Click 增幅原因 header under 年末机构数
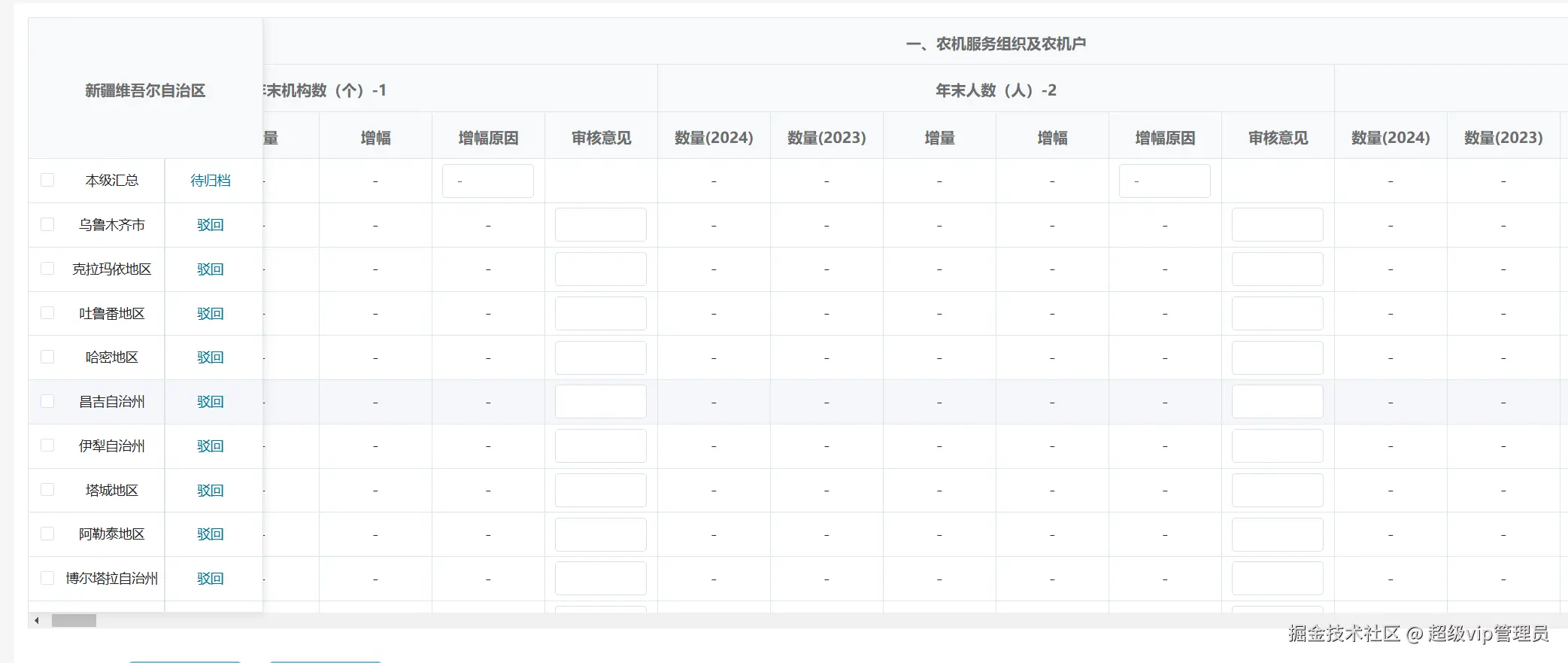1568x663 pixels. pyautogui.click(x=488, y=138)
